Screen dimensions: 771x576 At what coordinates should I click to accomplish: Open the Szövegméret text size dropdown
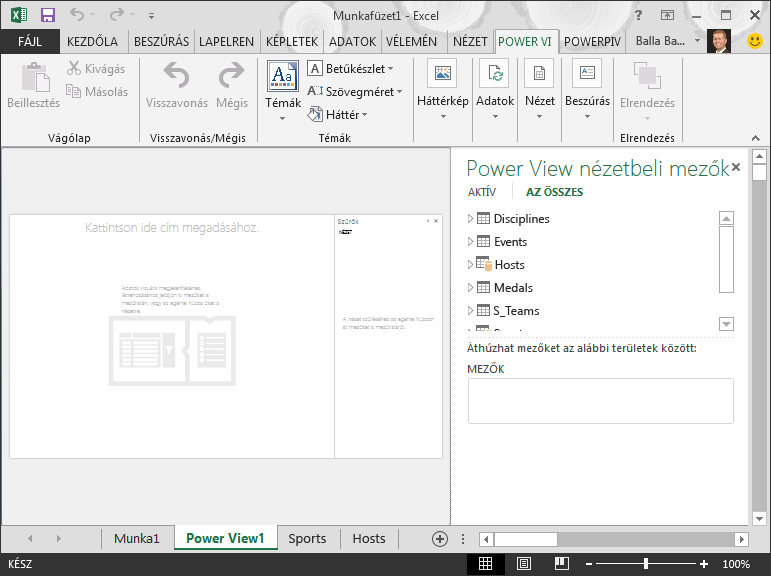[x=355, y=91]
